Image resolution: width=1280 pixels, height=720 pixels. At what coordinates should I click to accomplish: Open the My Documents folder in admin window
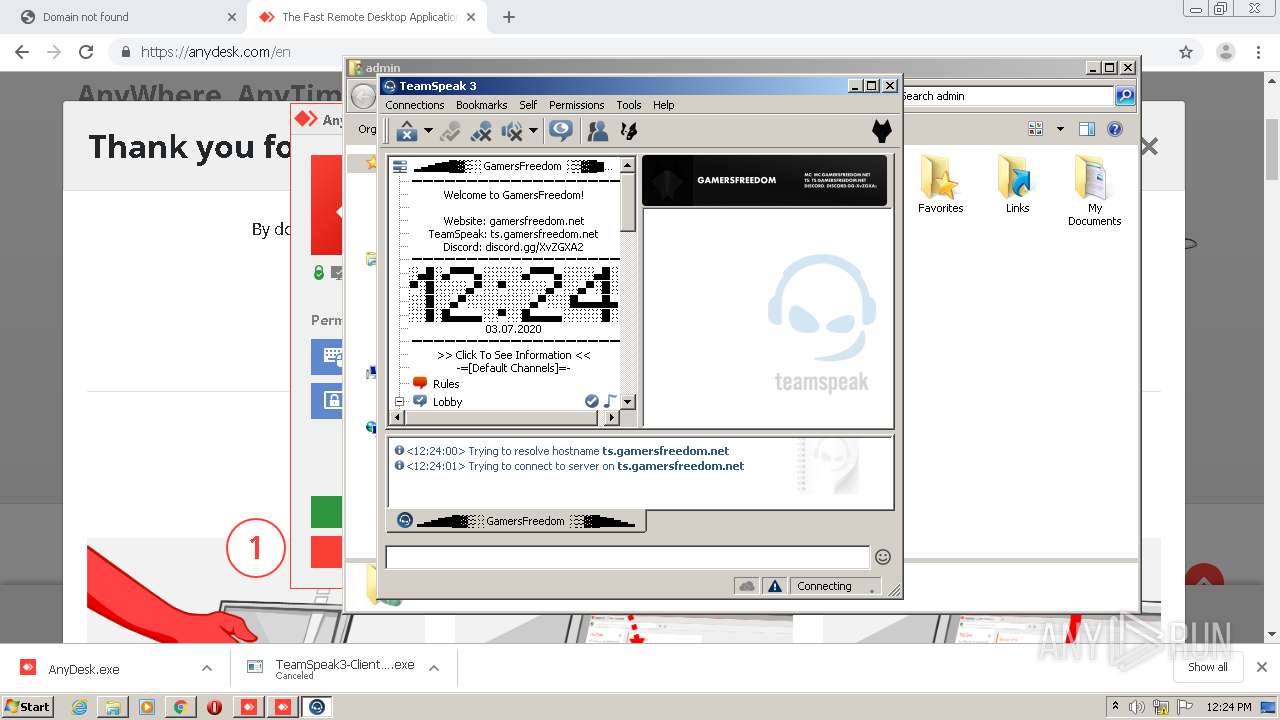point(1094,191)
